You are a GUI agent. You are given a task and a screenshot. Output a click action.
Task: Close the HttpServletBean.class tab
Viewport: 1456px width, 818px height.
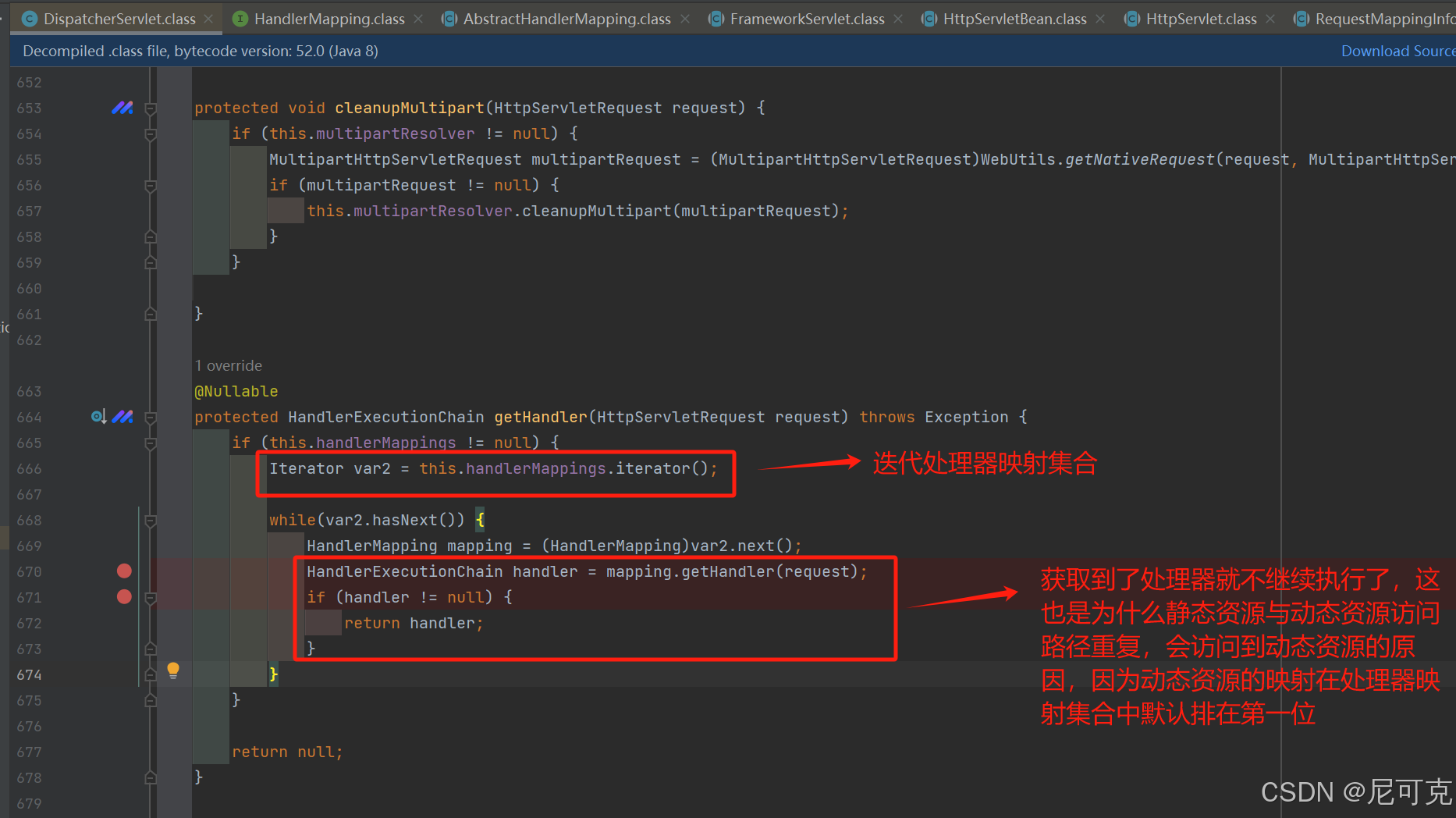tap(1100, 19)
